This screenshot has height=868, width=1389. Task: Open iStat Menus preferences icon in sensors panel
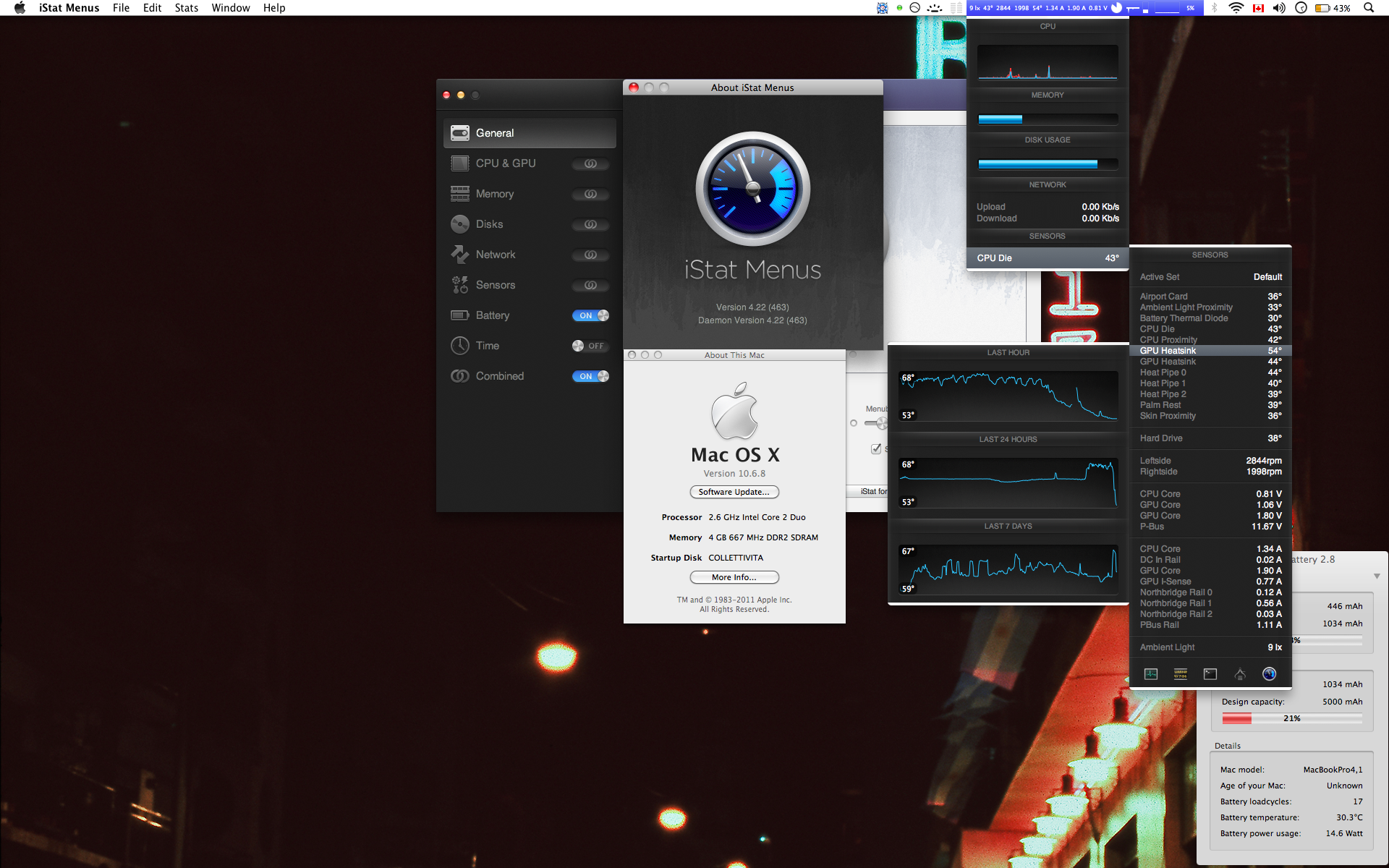1270,674
